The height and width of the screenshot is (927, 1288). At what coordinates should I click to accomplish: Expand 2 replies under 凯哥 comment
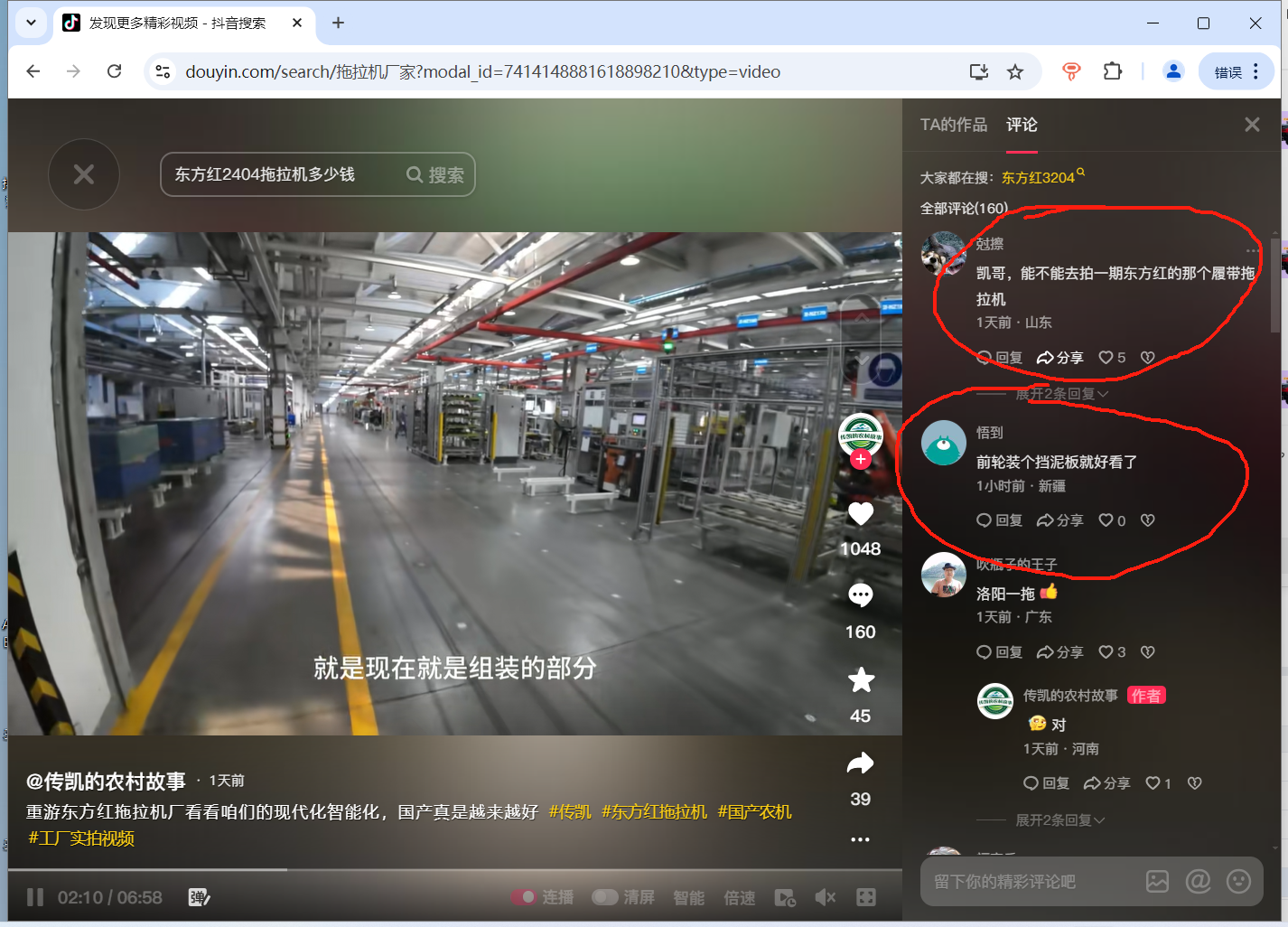click(x=1061, y=394)
